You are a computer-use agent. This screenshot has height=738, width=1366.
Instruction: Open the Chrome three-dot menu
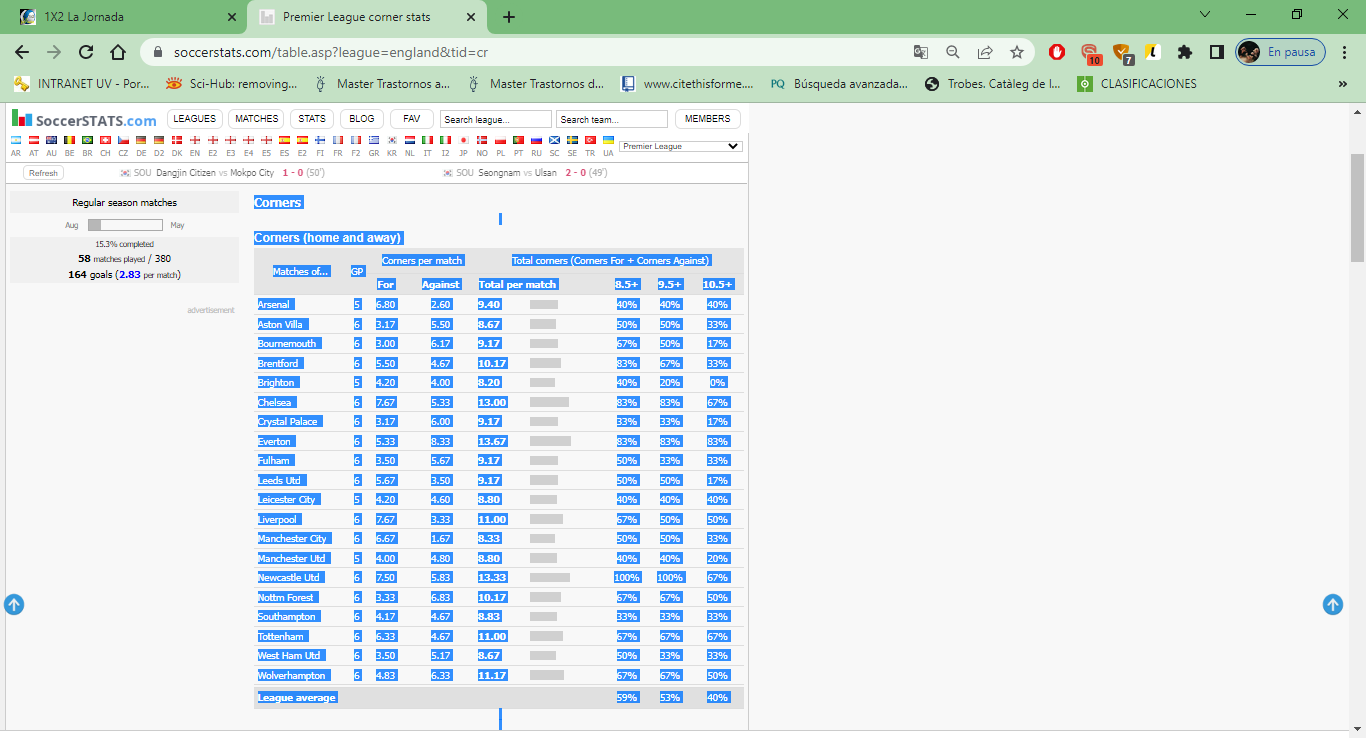click(1345, 52)
